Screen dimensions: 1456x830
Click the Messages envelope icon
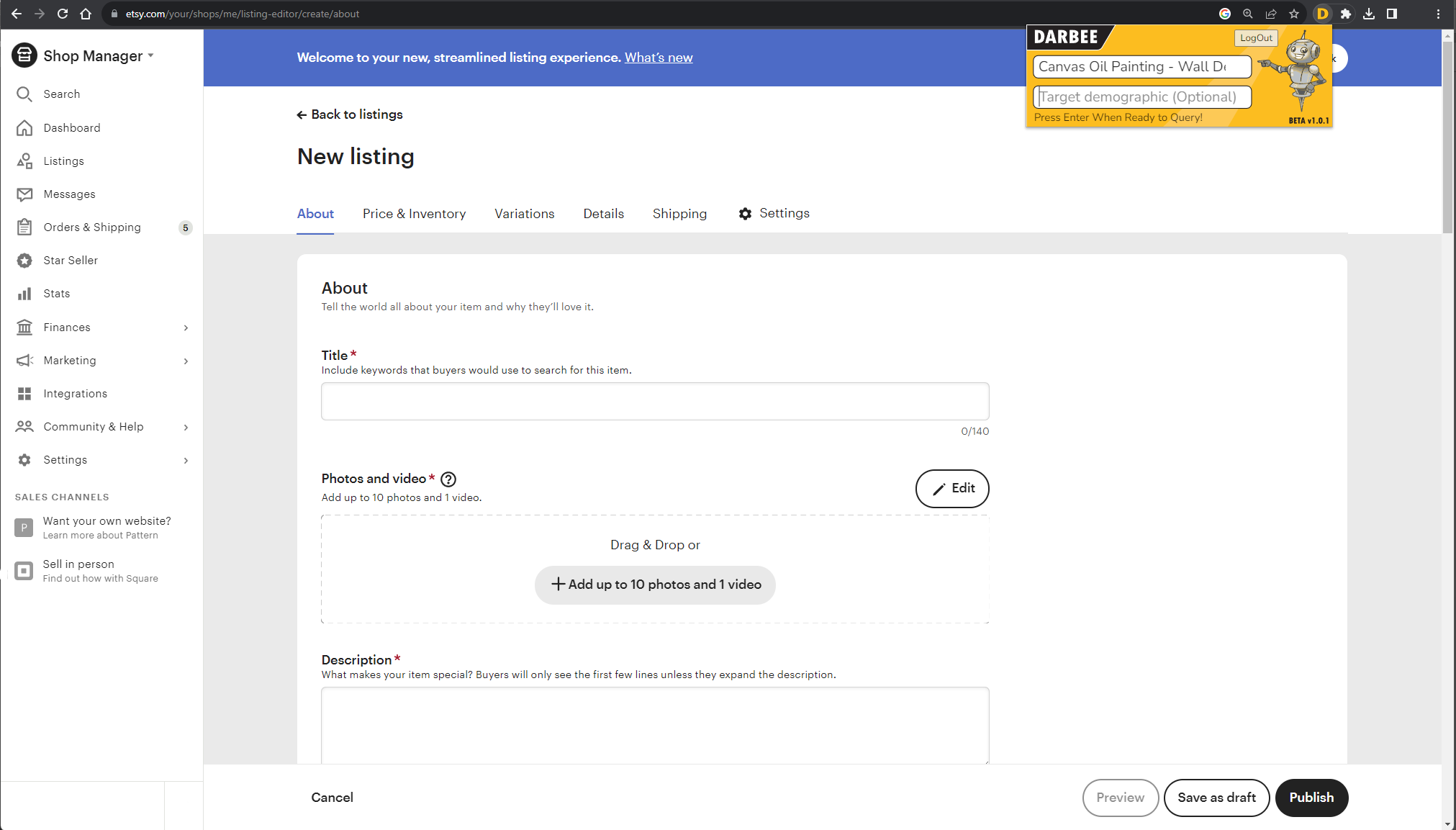[24, 194]
